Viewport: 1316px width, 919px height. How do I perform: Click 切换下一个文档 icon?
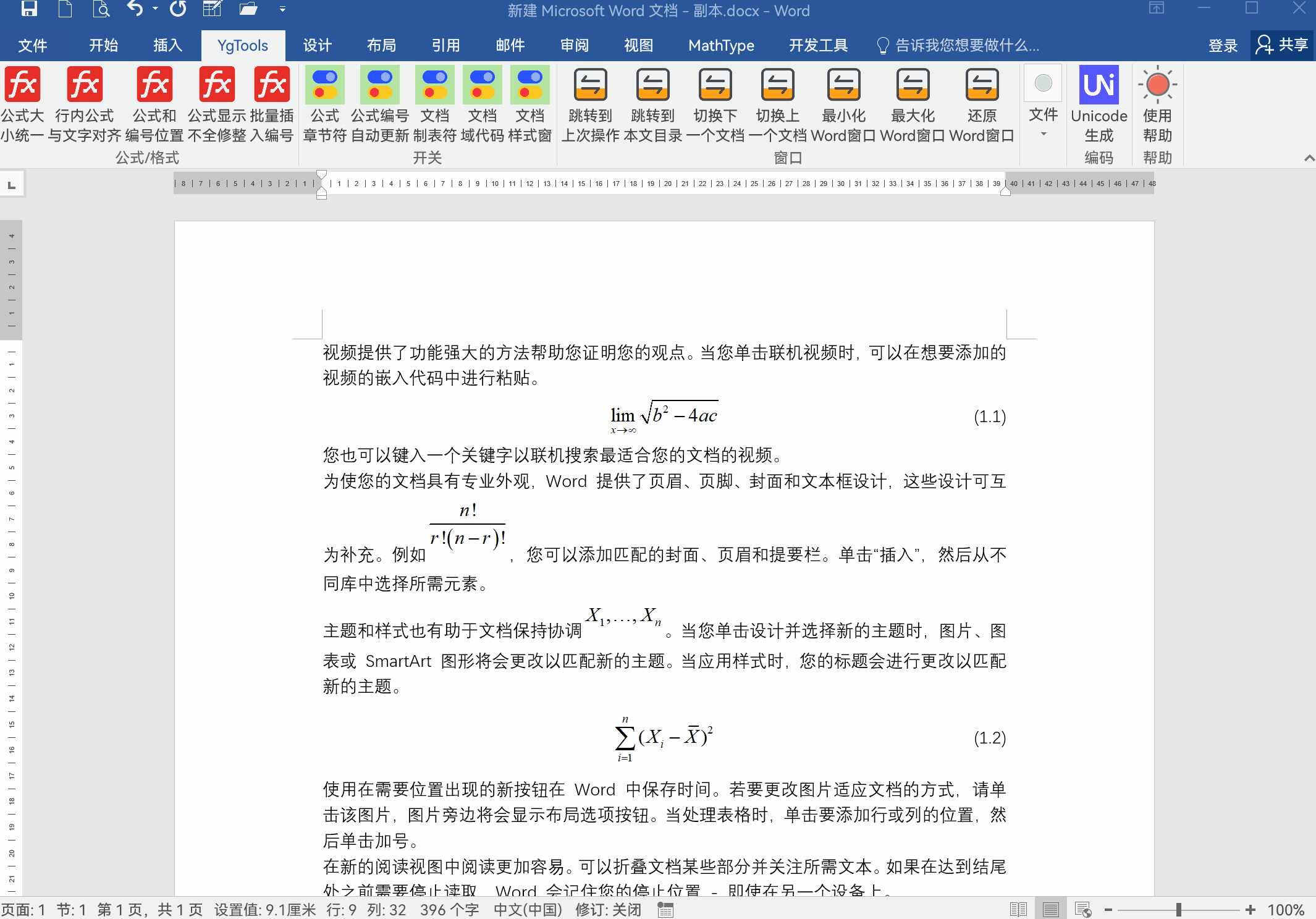coord(715,85)
